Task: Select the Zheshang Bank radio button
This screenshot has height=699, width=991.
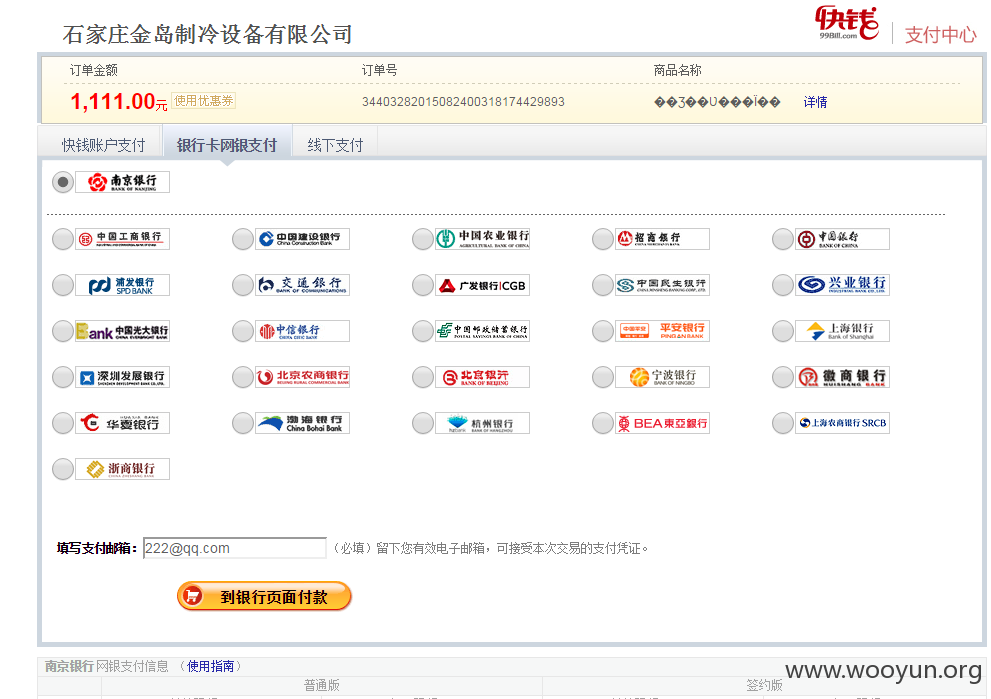Action: [63, 469]
